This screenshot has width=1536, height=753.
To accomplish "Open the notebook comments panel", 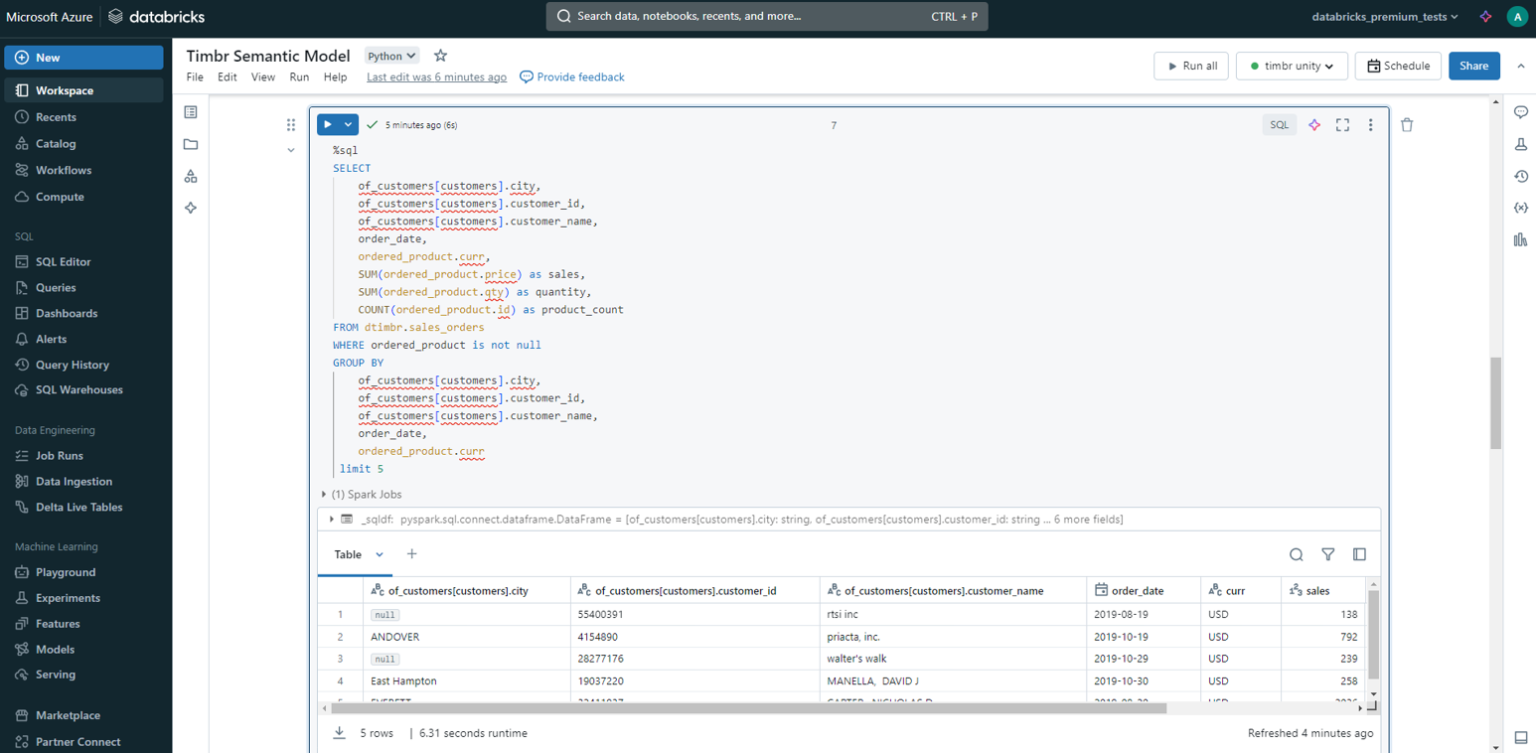I will [x=1520, y=112].
